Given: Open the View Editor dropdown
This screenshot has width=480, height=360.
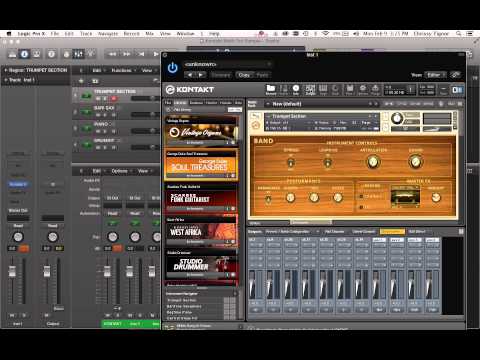Looking at the screenshot, I should point(436,75).
